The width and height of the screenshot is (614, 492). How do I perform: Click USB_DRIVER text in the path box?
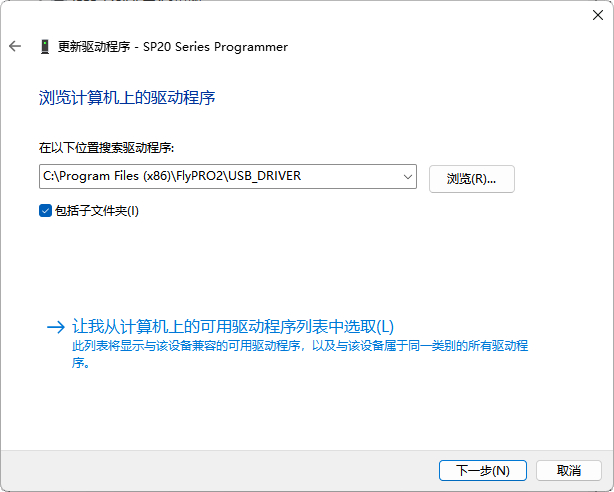[x=264, y=177]
